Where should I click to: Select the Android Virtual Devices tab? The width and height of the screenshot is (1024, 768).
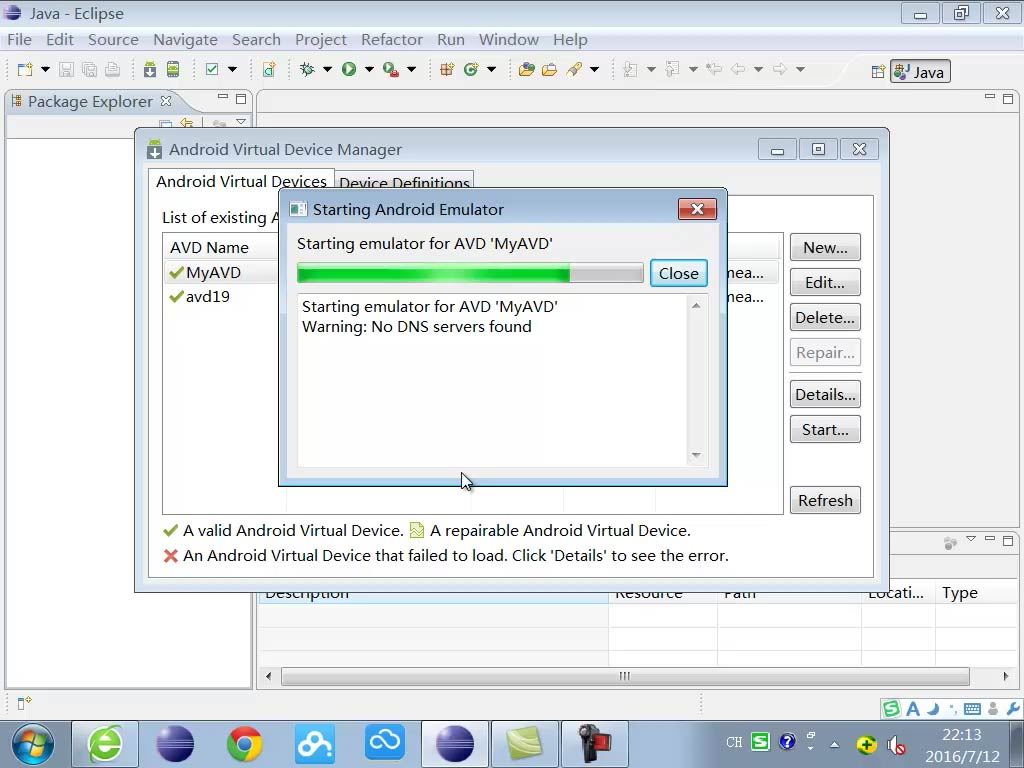pos(241,181)
